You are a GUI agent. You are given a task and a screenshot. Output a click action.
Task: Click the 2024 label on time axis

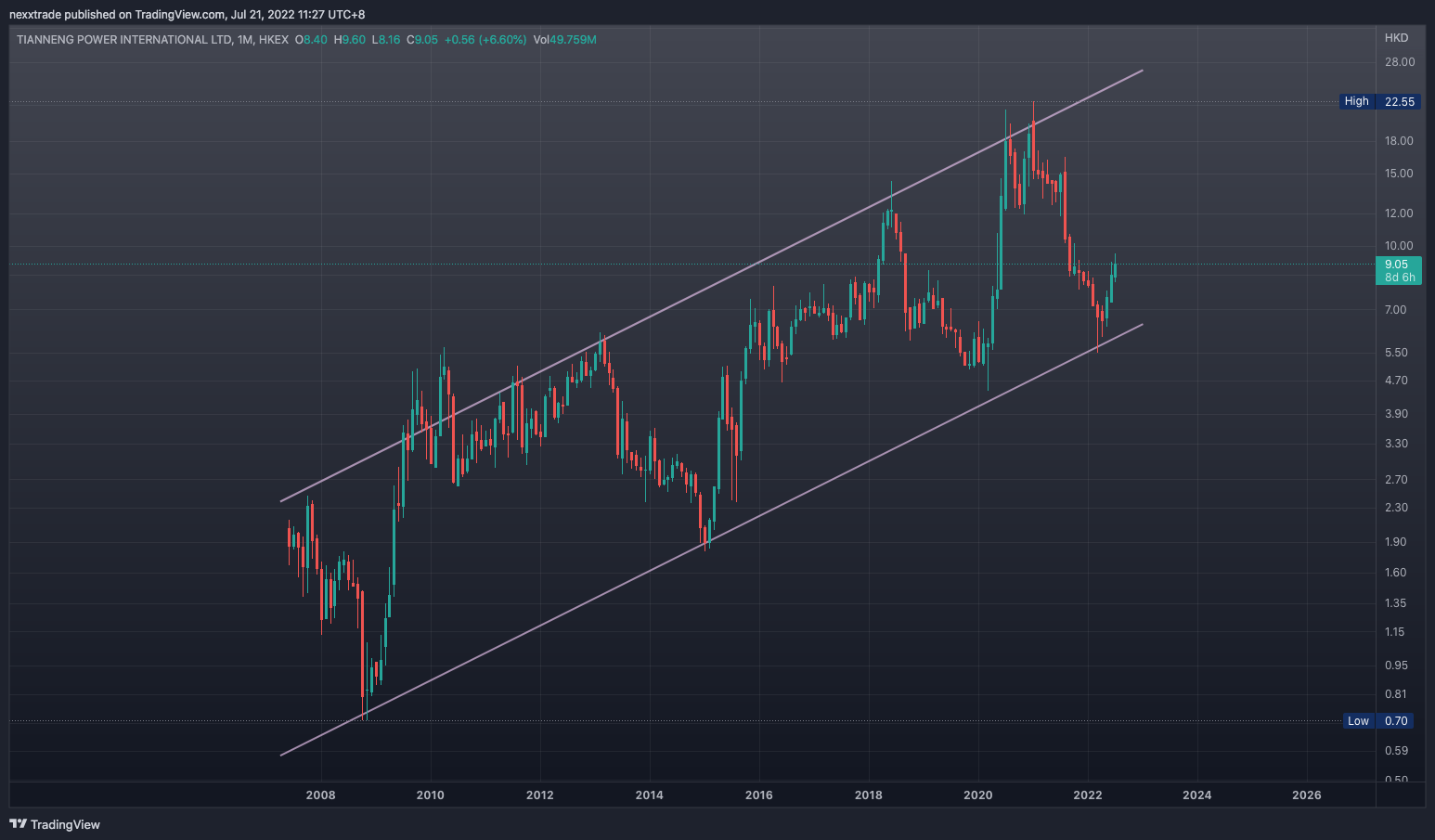1197,795
